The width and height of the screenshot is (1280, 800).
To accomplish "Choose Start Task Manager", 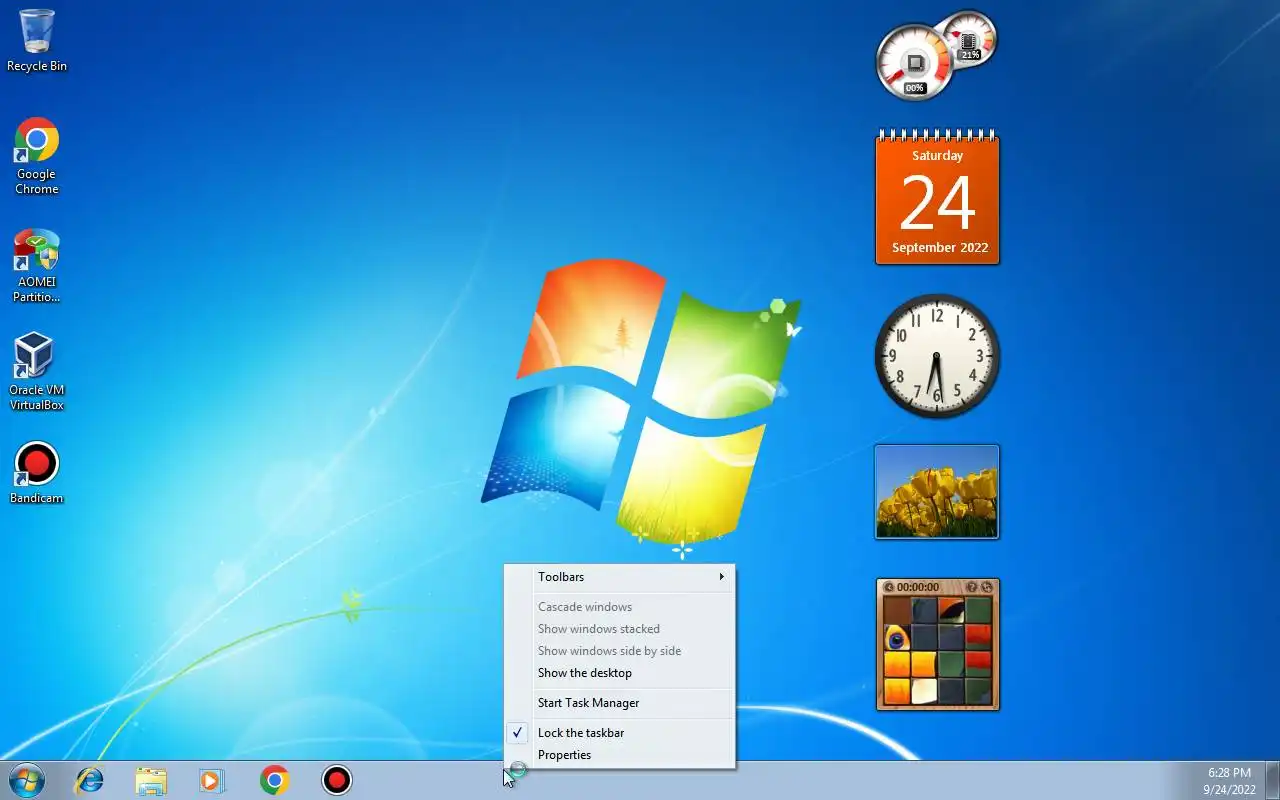I will coord(619,703).
